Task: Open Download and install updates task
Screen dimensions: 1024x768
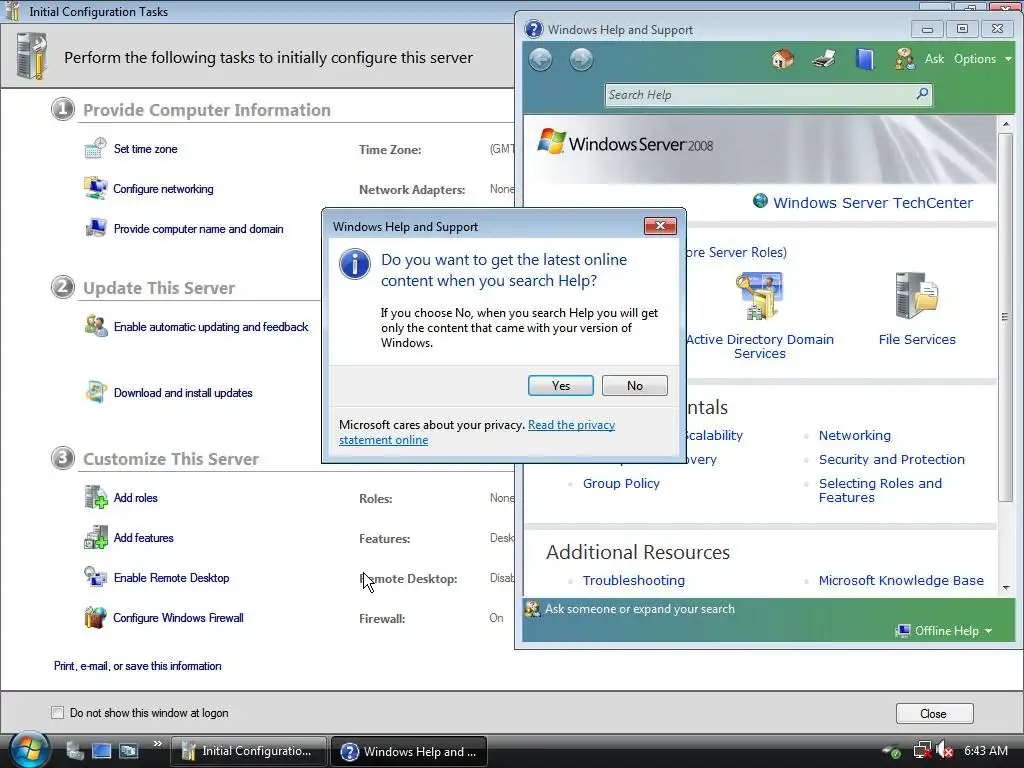Action: pyautogui.click(x=183, y=393)
